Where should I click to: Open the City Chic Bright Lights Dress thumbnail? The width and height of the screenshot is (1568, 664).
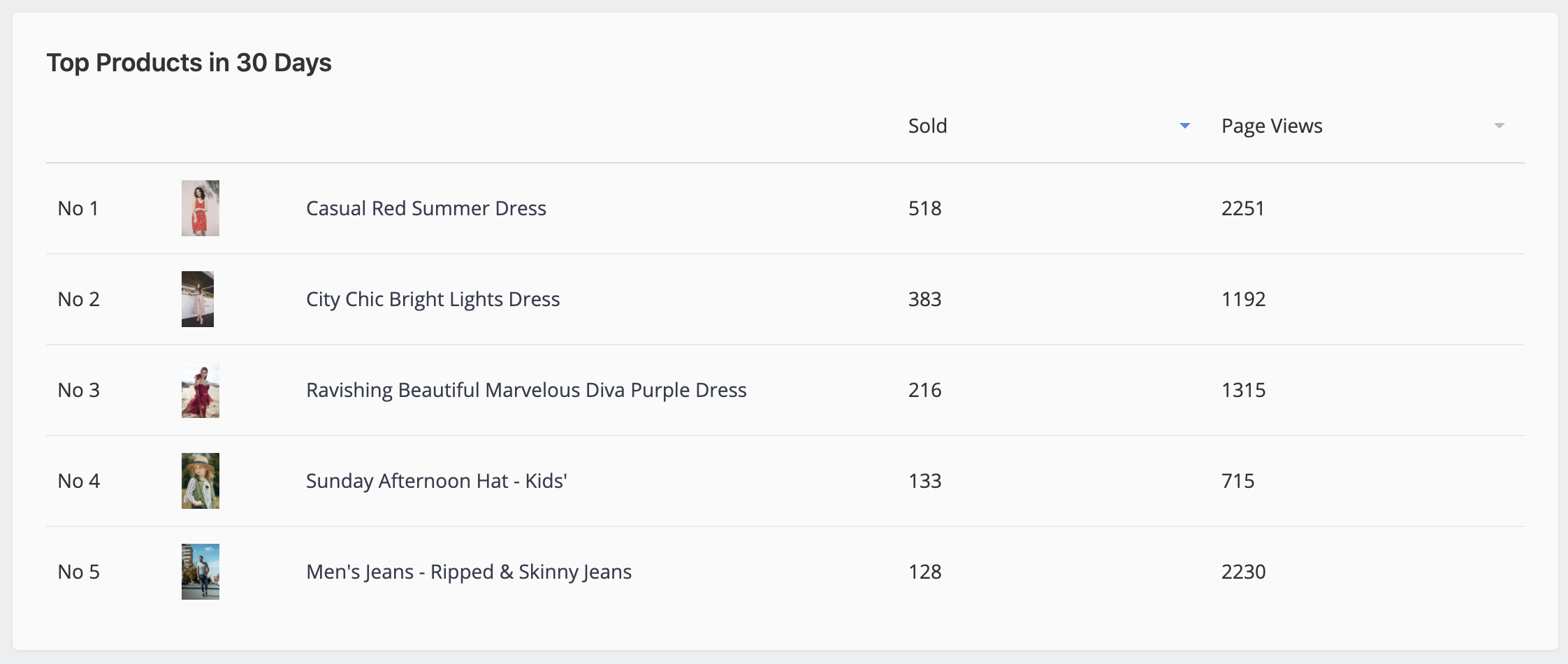(x=198, y=299)
